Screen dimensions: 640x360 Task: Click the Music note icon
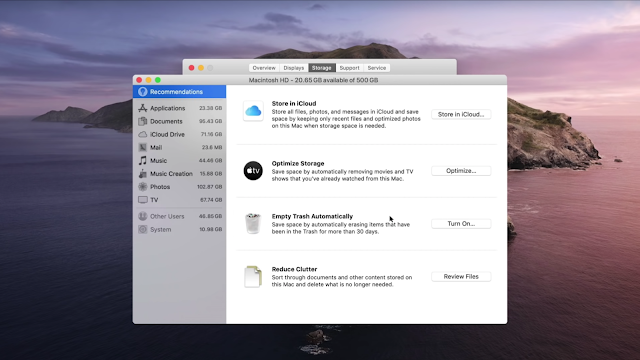pyautogui.click(x=142, y=160)
